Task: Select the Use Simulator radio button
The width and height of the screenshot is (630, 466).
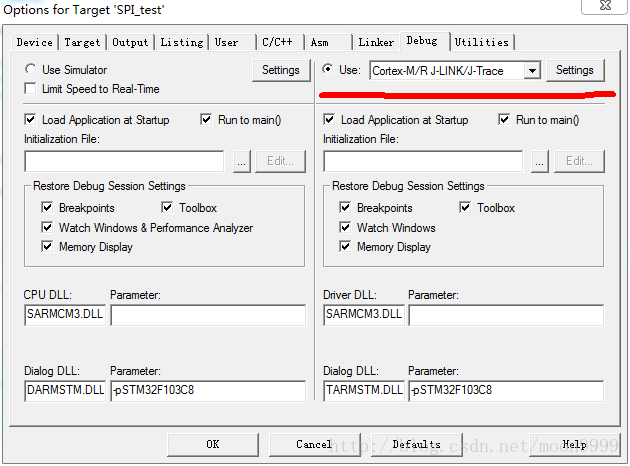Action: (31, 70)
